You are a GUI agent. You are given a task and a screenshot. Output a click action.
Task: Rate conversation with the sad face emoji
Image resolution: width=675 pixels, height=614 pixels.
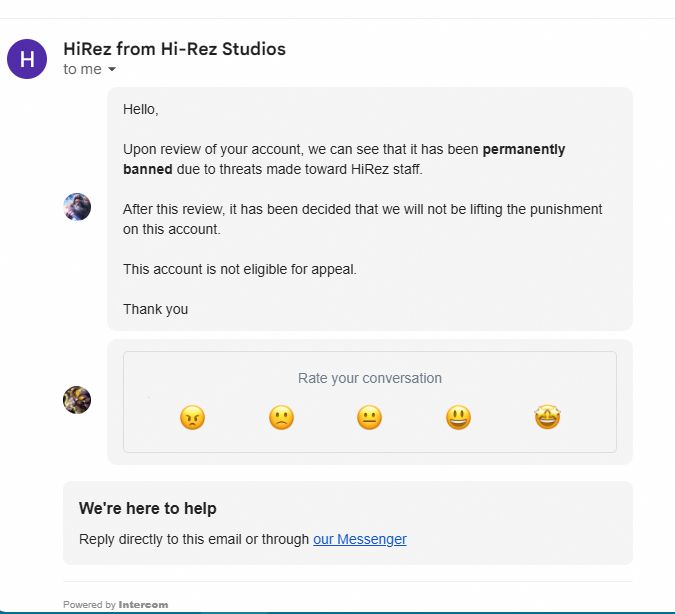tap(281, 418)
